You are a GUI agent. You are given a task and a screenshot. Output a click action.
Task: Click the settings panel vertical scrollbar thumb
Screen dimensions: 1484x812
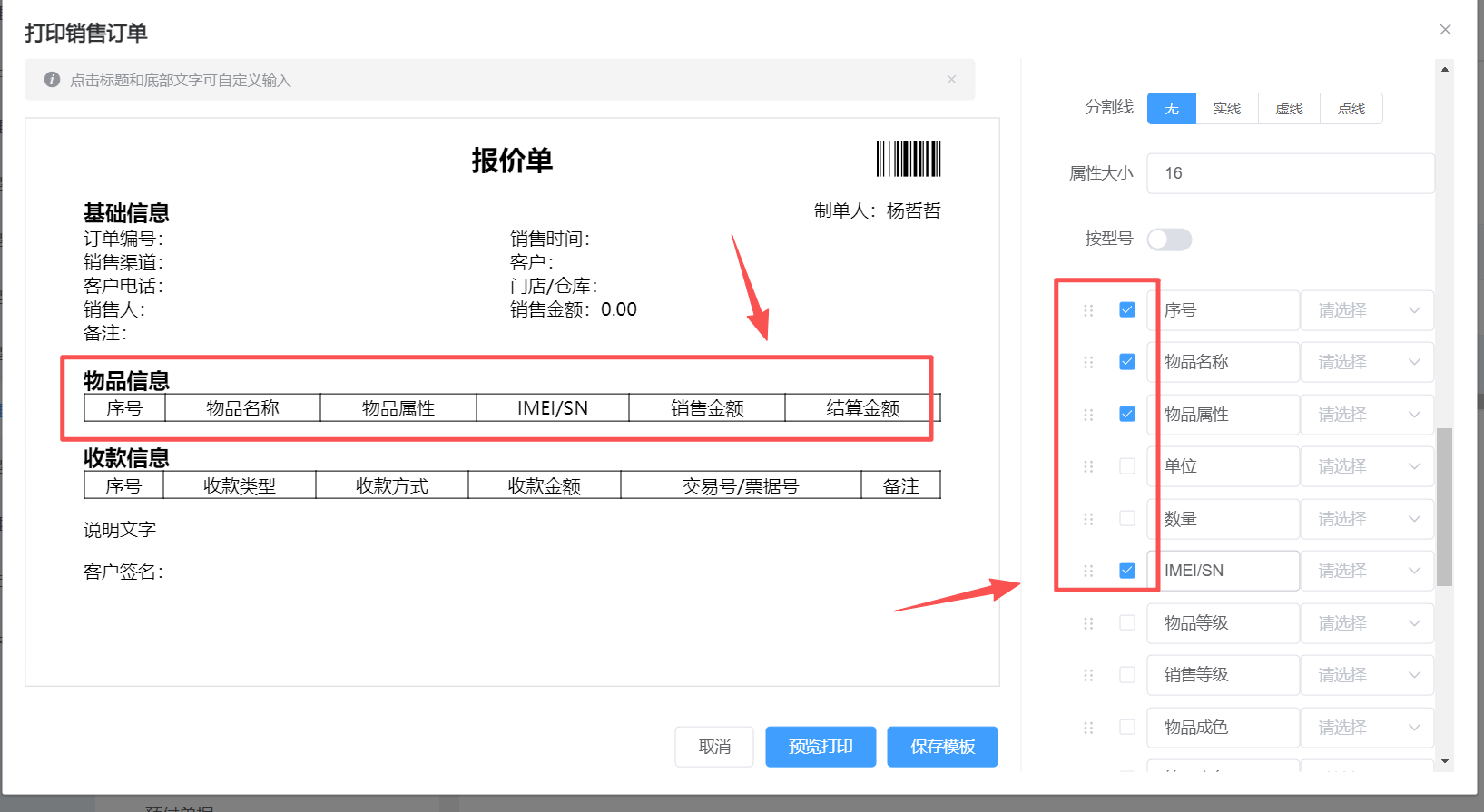[x=1444, y=506]
